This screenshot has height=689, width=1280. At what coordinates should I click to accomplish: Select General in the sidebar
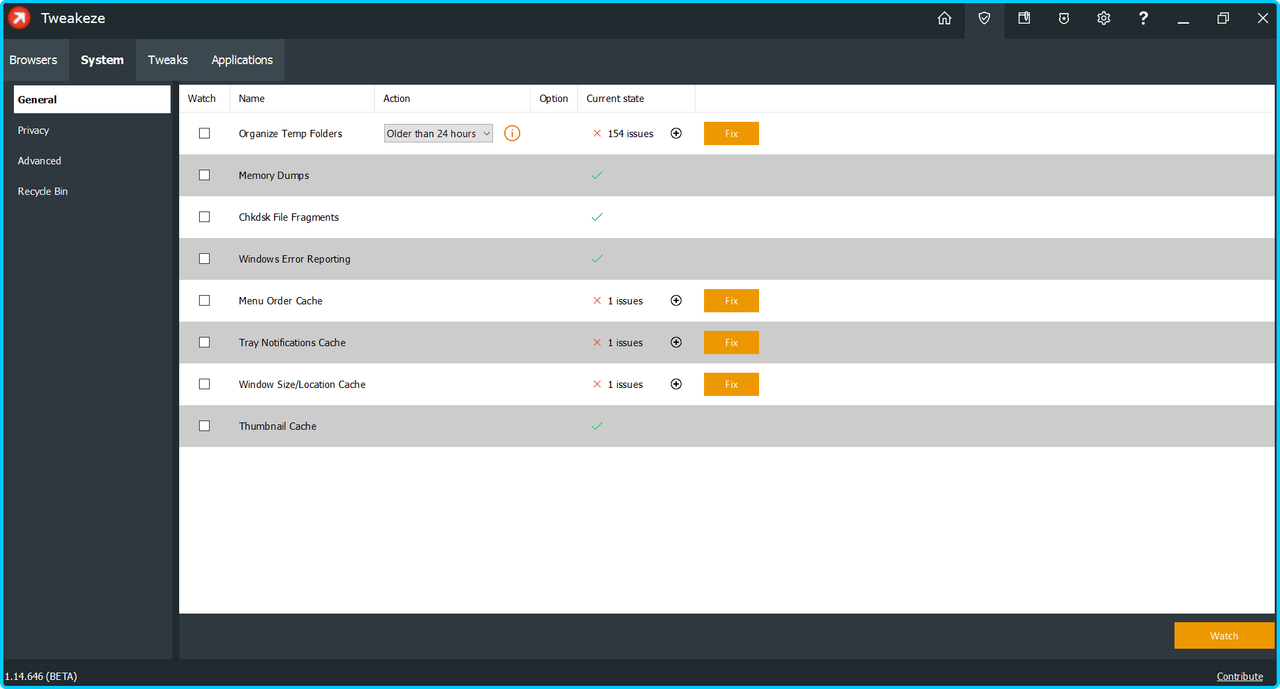point(92,99)
